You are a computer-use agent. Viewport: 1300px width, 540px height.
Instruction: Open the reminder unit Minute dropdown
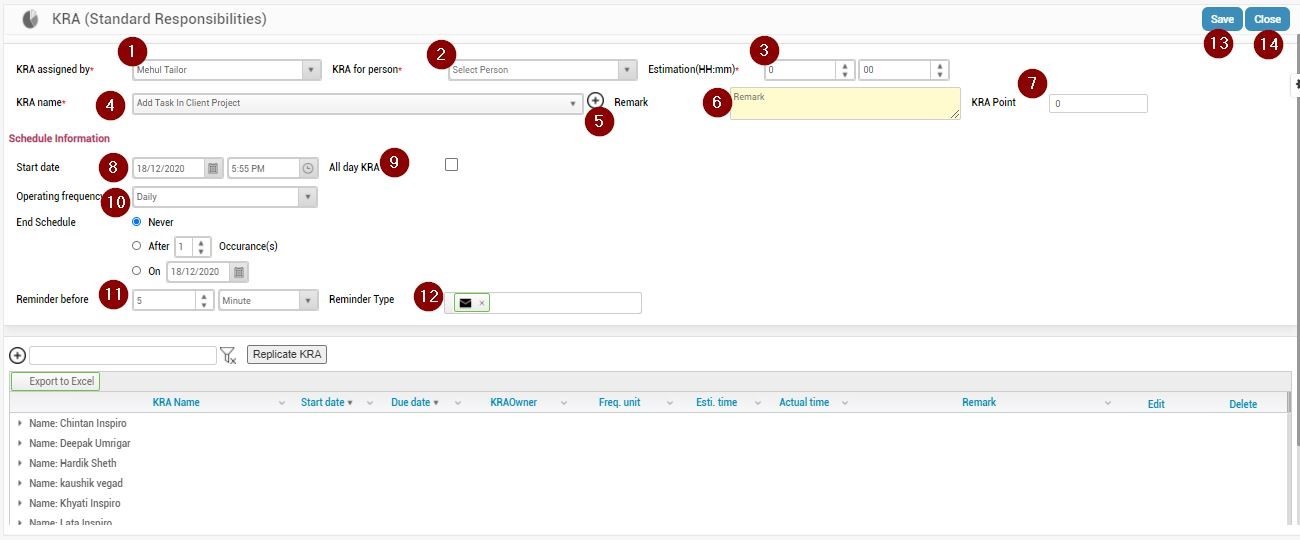tap(308, 300)
